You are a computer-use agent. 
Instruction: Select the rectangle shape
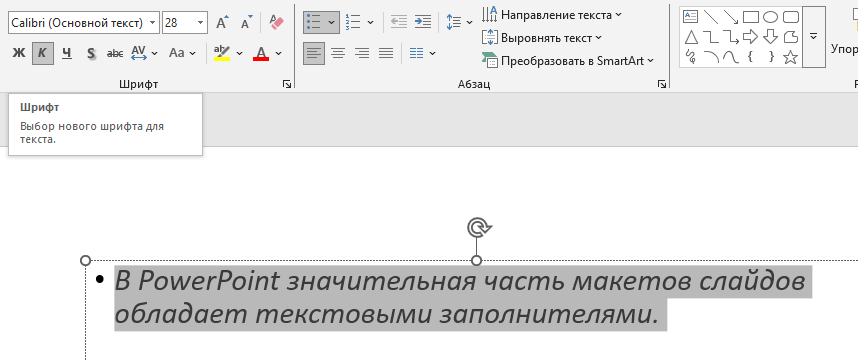pyautogui.click(x=750, y=17)
